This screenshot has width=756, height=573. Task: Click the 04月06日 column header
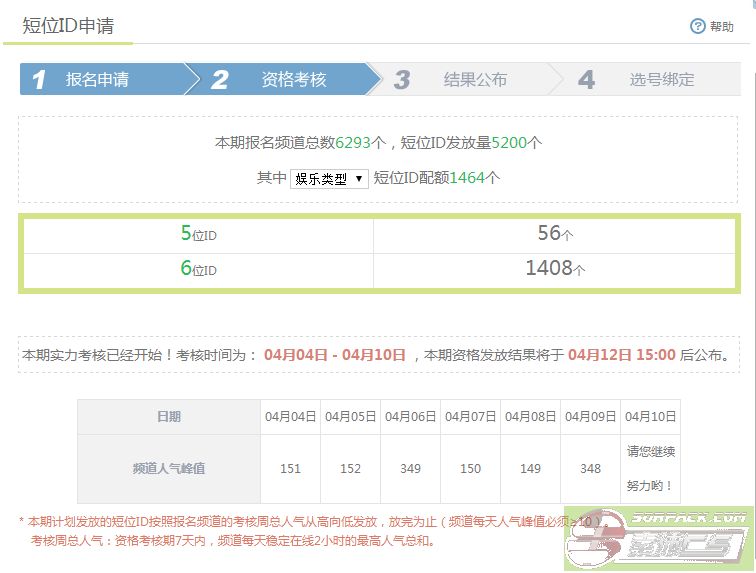click(x=410, y=417)
